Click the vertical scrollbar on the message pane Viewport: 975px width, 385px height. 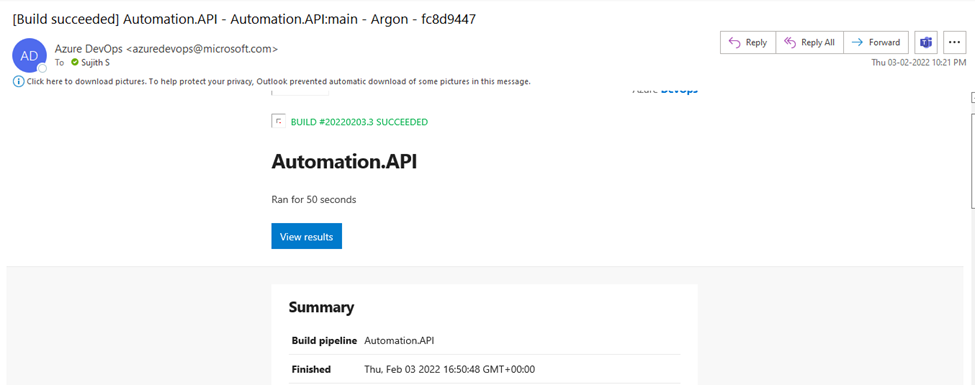[x=973, y=162]
